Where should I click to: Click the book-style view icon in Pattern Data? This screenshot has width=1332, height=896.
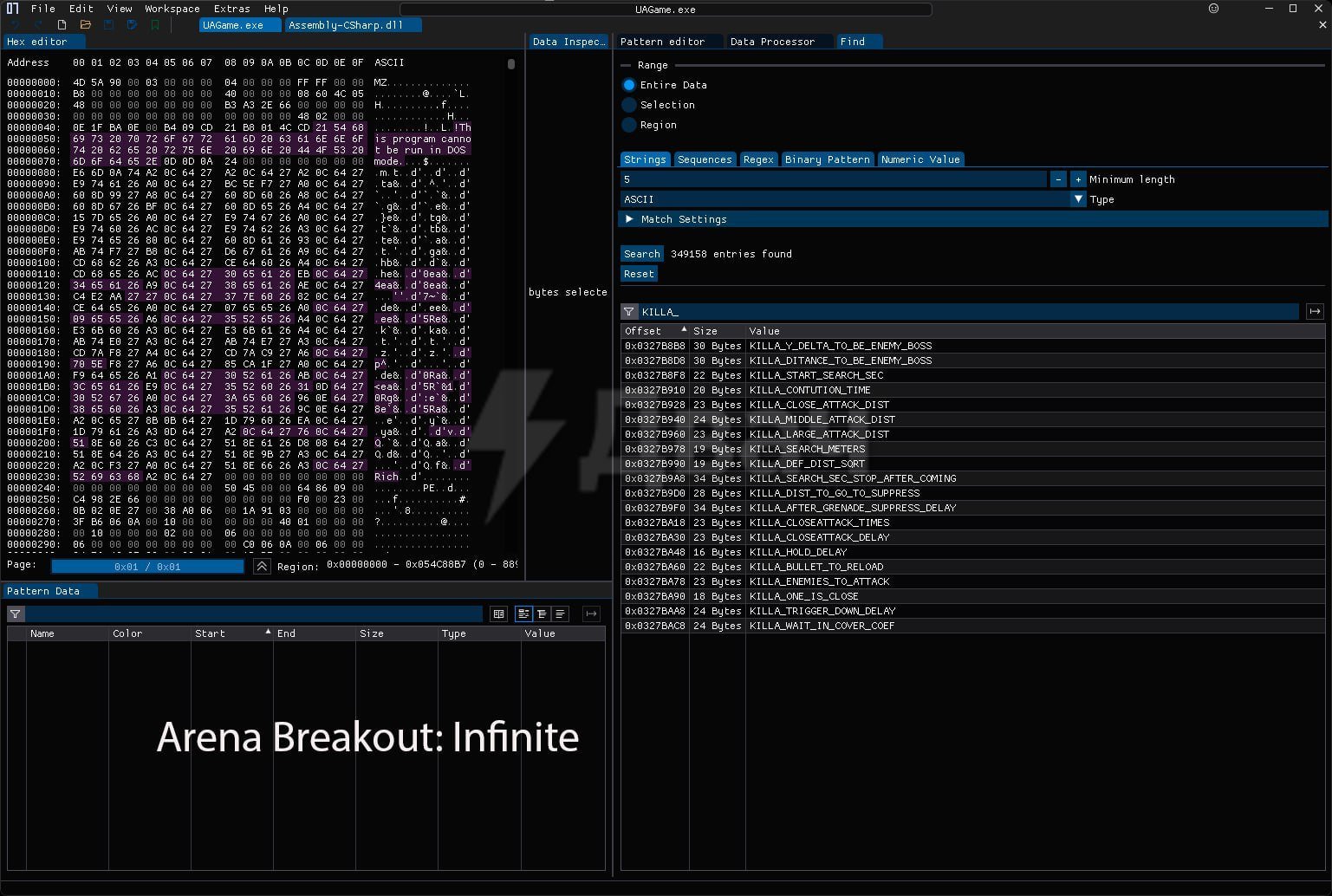498,614
